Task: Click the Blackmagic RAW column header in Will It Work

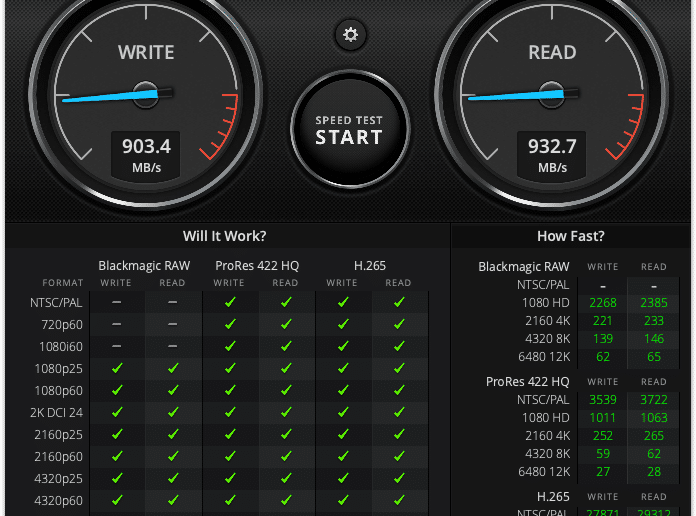Action: click(144, 266)
